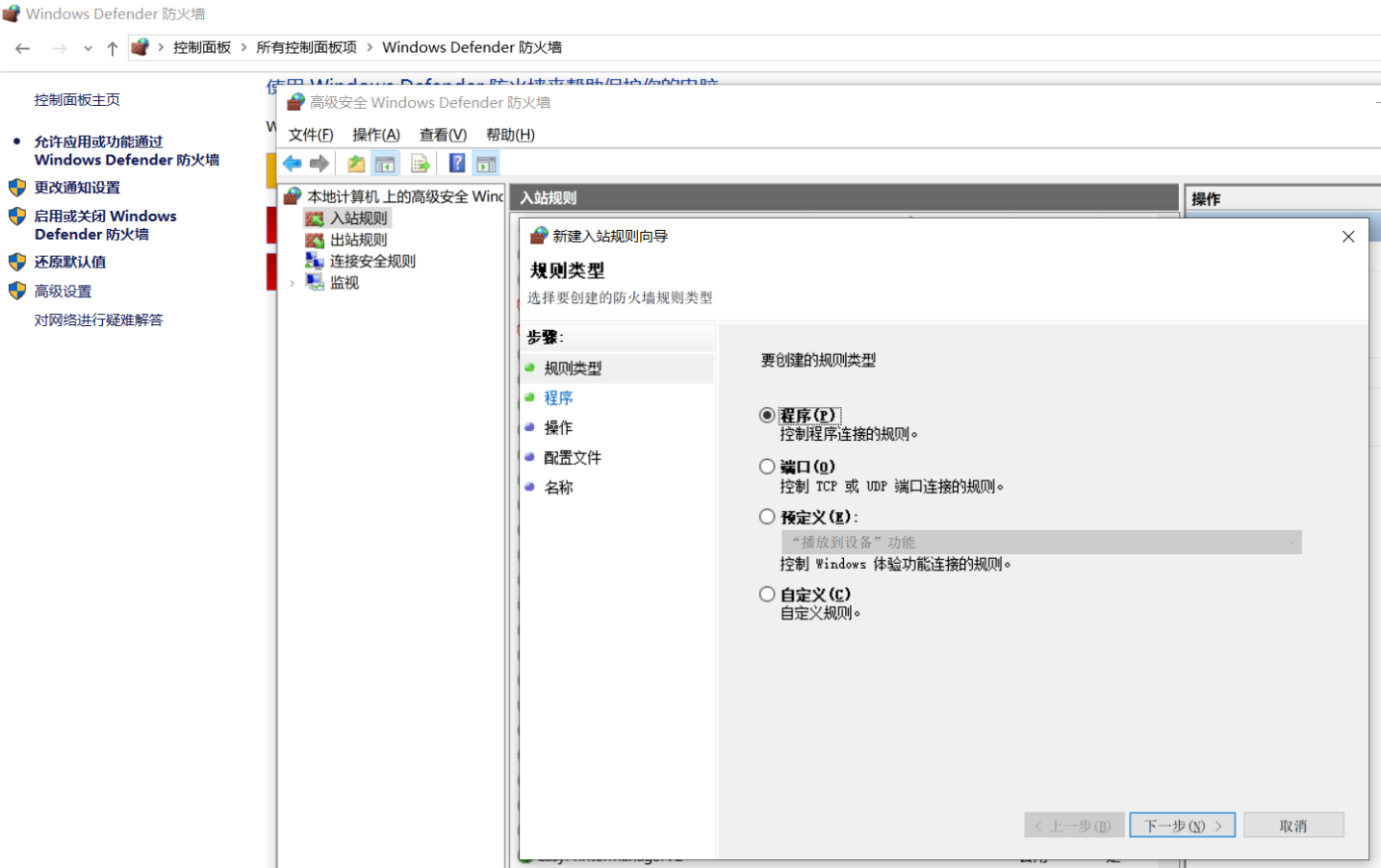Select the 程序(P) rule type radio button

coord(767,416)
